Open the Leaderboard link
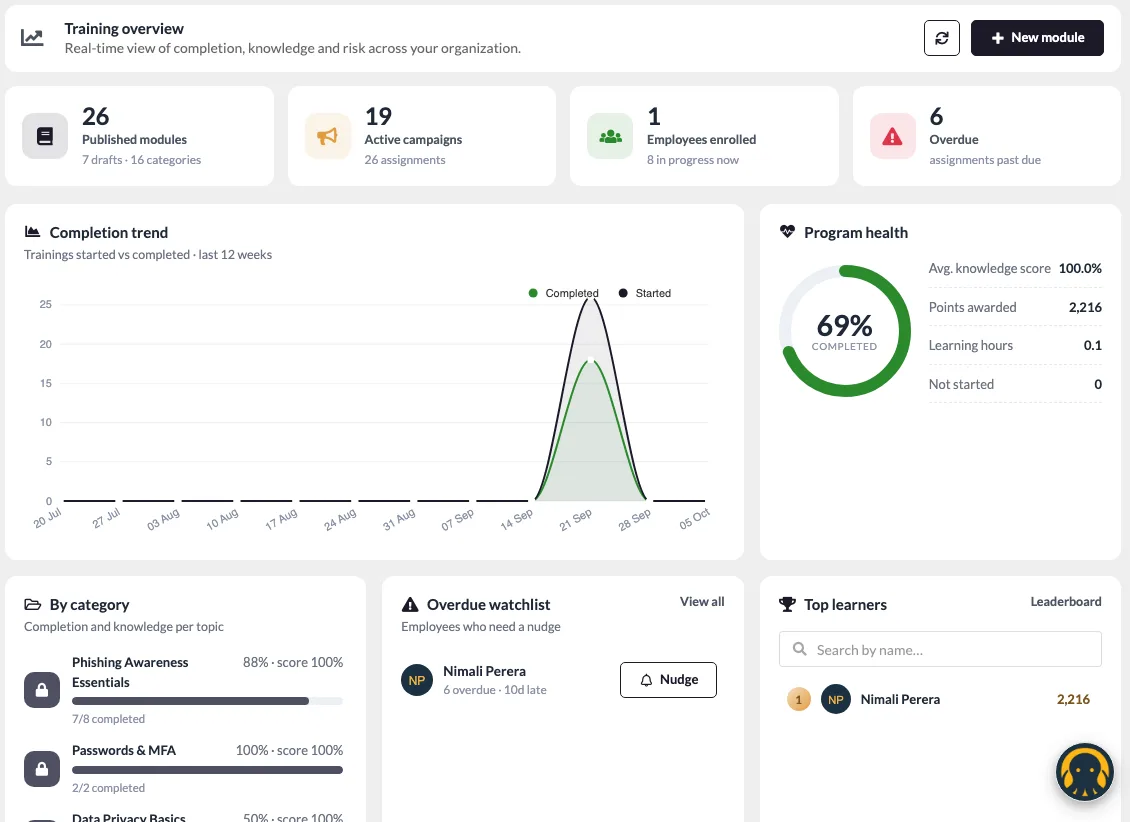 [1066, 602]
